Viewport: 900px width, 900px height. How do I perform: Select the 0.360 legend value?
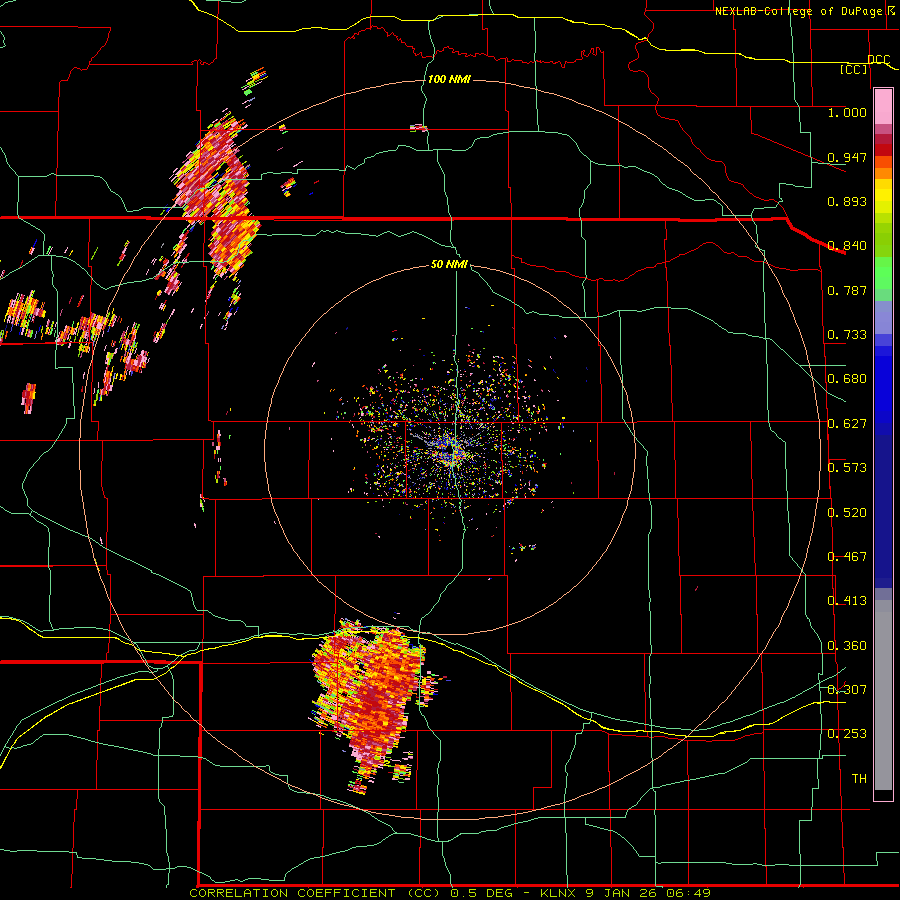[x=847, y=646]
